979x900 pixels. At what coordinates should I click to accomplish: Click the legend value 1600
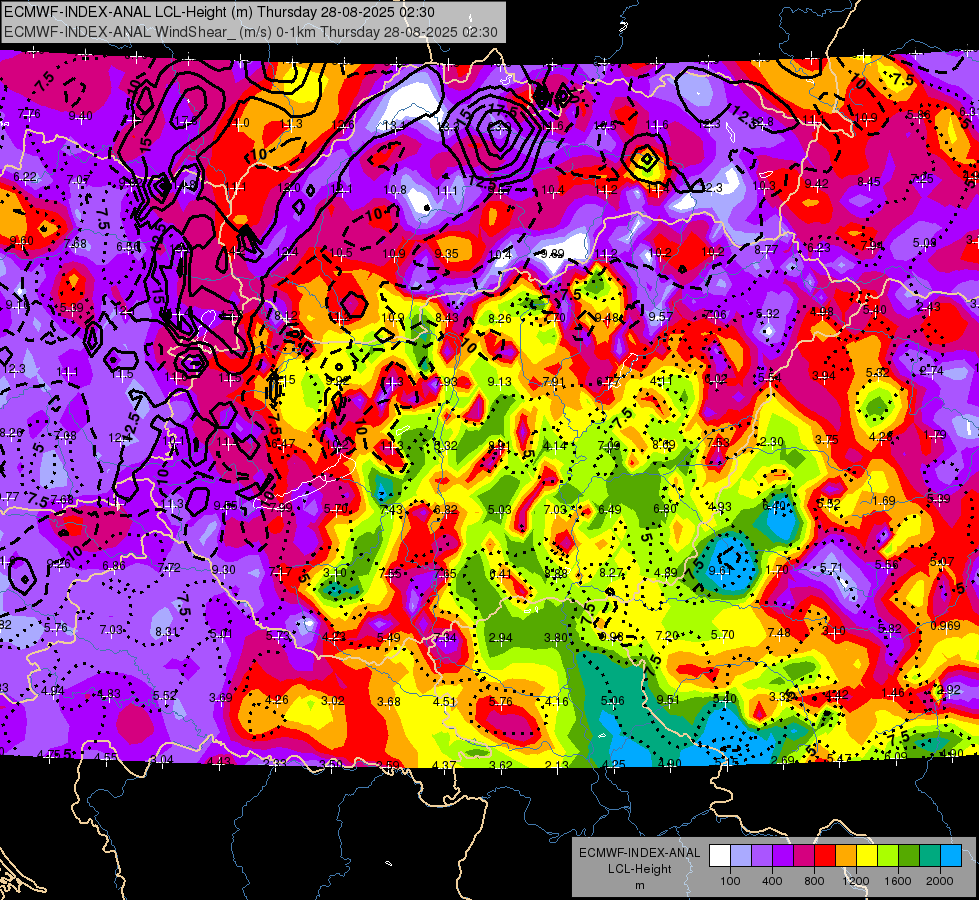coord(898,881)
